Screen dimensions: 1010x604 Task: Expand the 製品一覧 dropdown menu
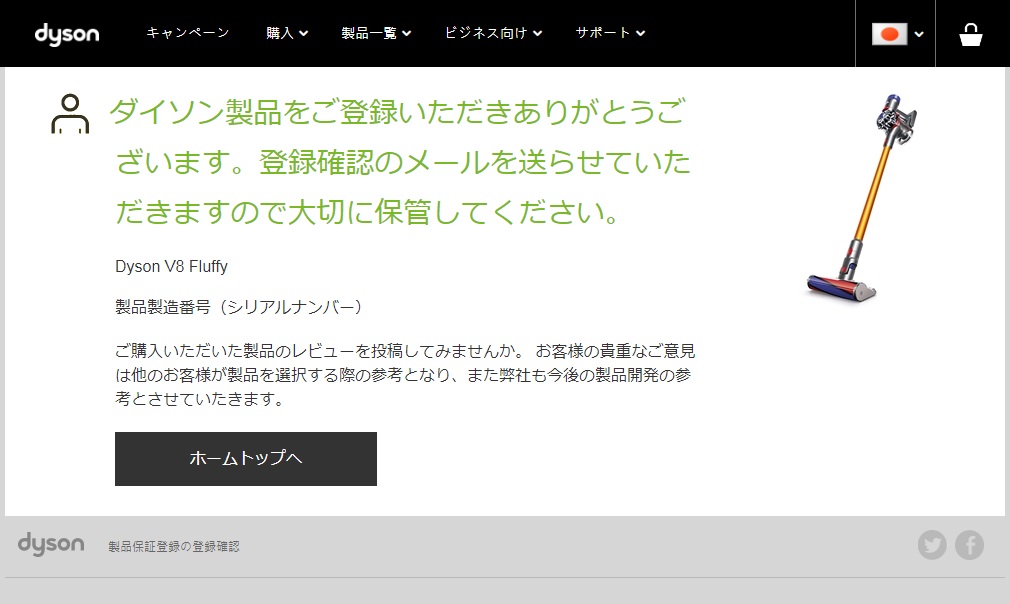(x=376, y=33)
